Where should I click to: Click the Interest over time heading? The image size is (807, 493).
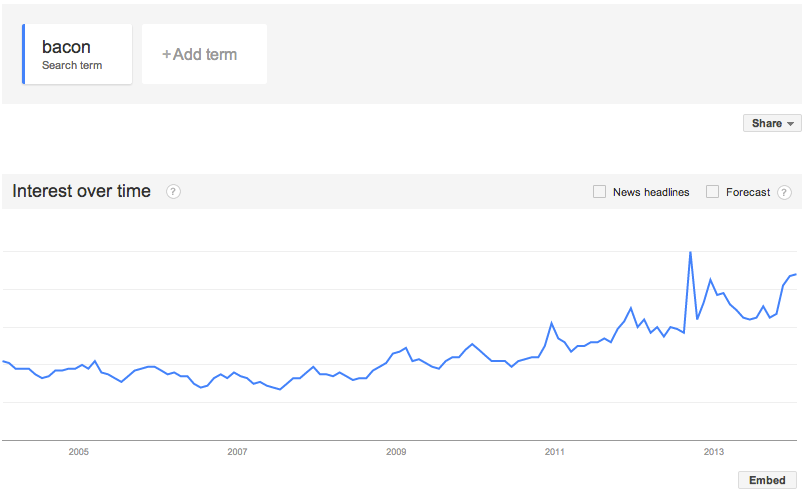point(81,191)
